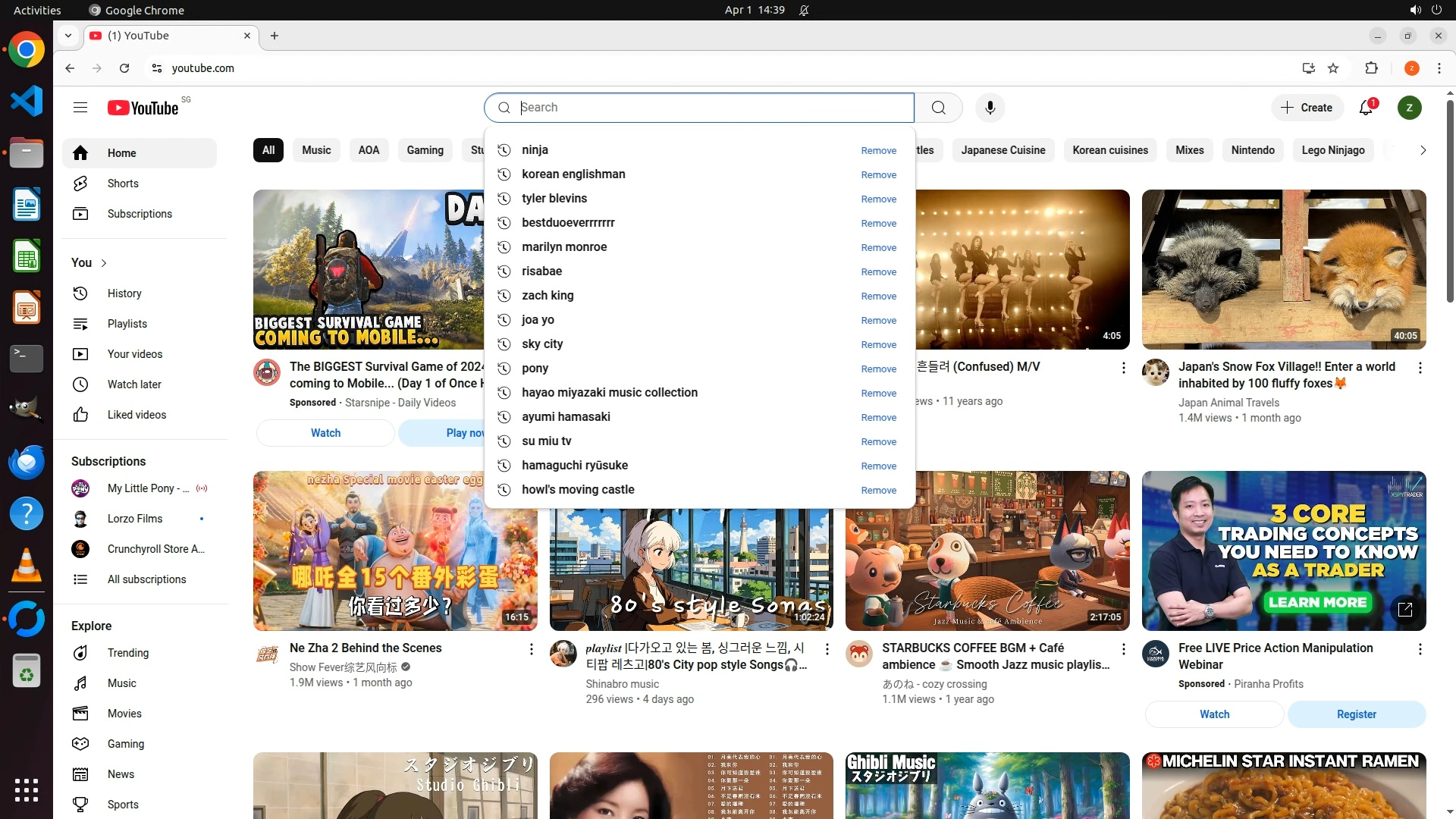Click the Register button on trading ad
This screenshot has height=819, width=1456.
1356,714
